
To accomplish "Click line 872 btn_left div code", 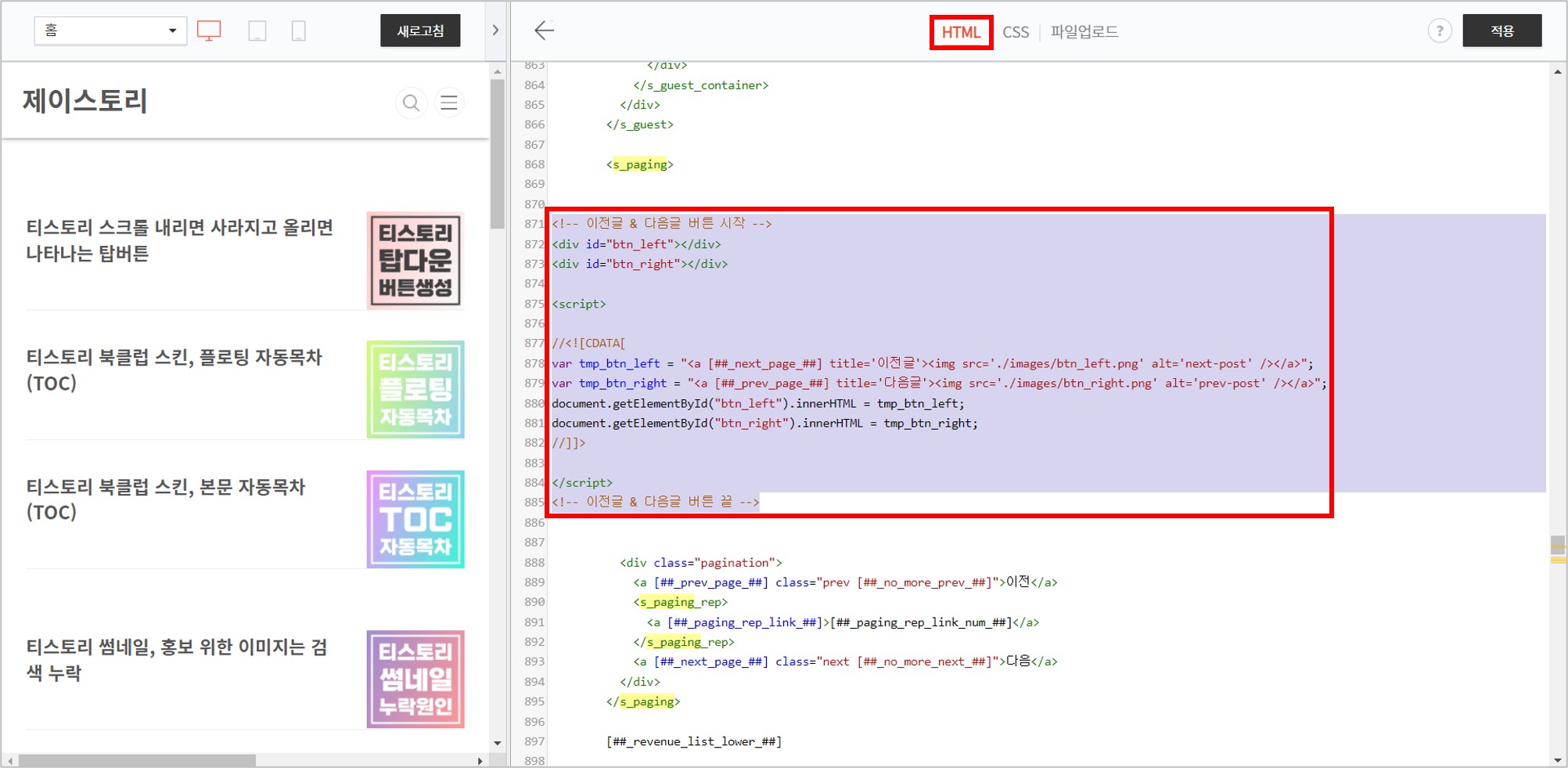I will [x=636, y=244].
